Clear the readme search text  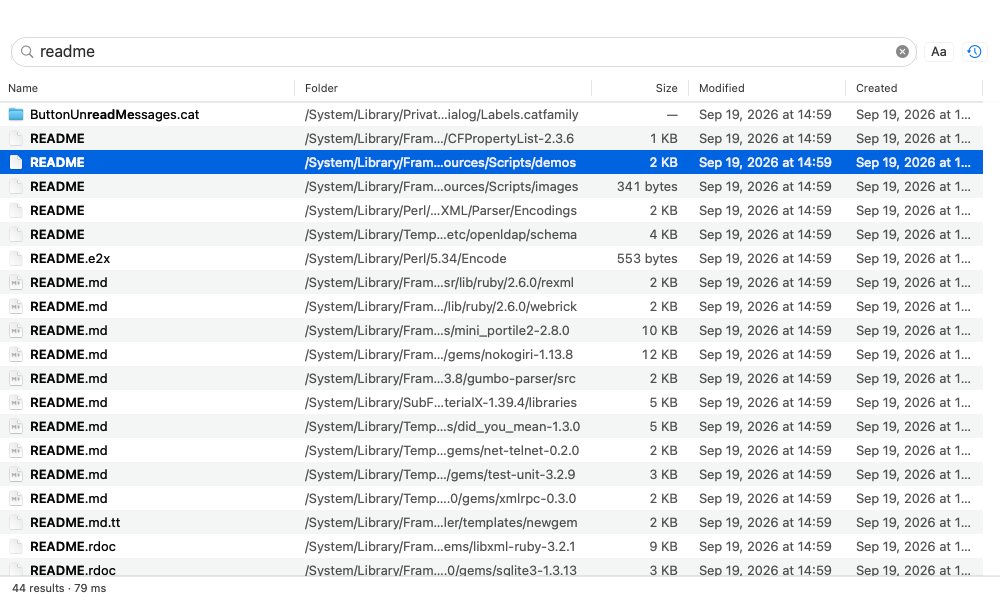(x=902, y=52)
